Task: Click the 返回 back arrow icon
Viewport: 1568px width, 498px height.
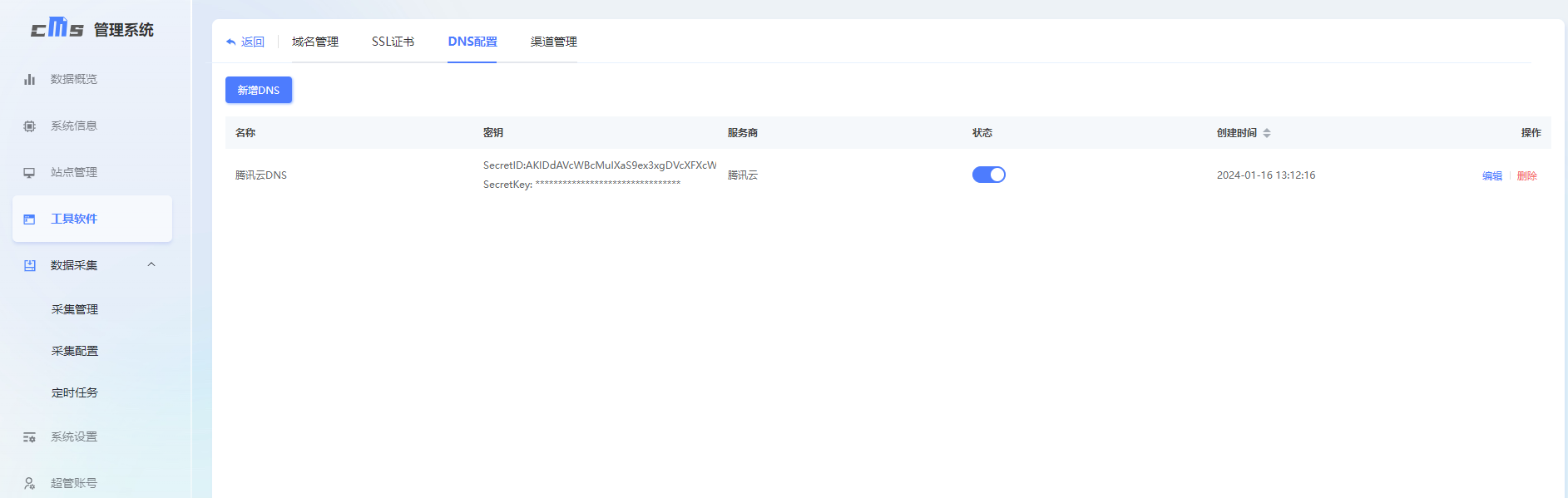Action: 230,42
